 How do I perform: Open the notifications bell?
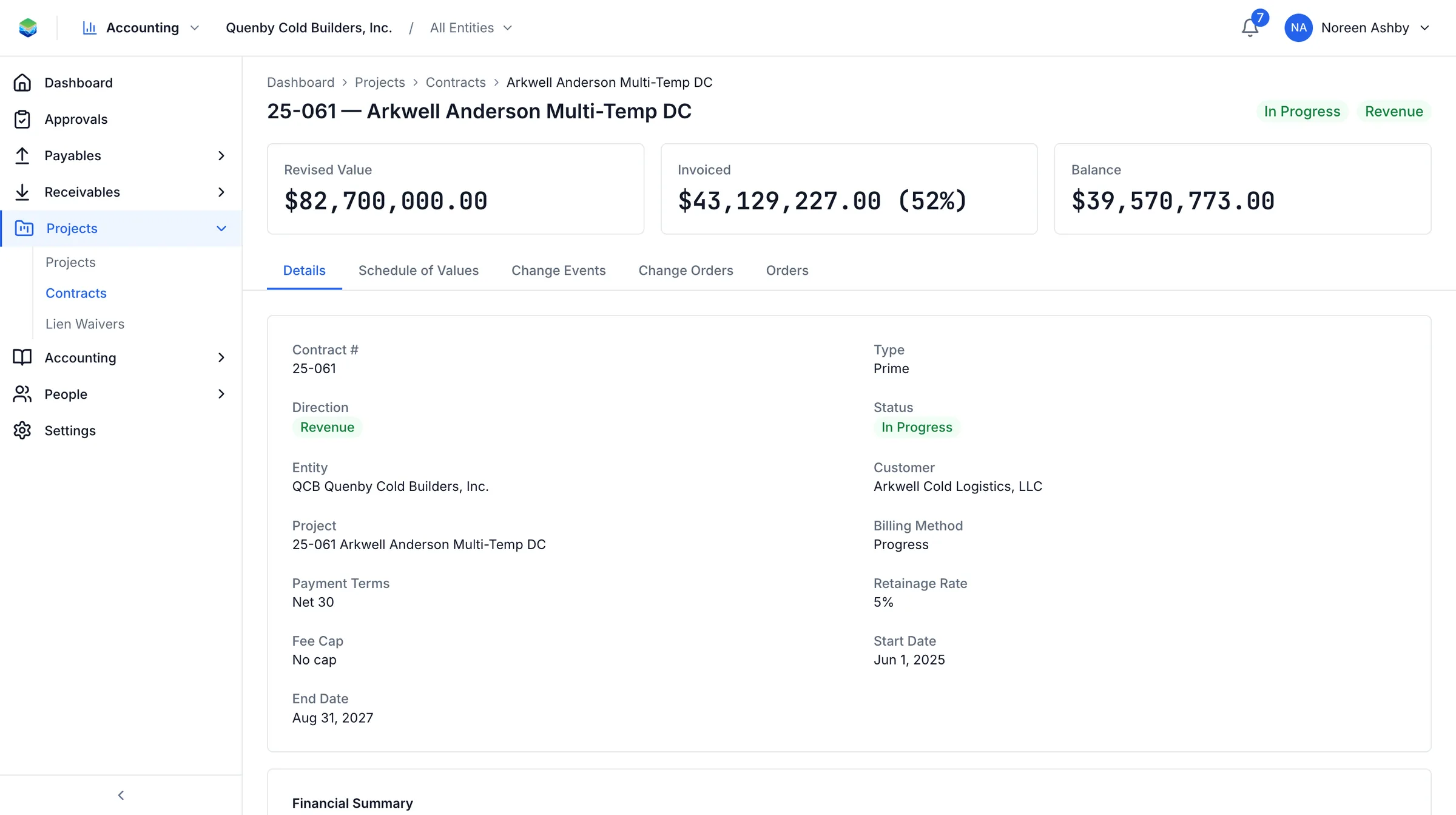[1250, 28]
